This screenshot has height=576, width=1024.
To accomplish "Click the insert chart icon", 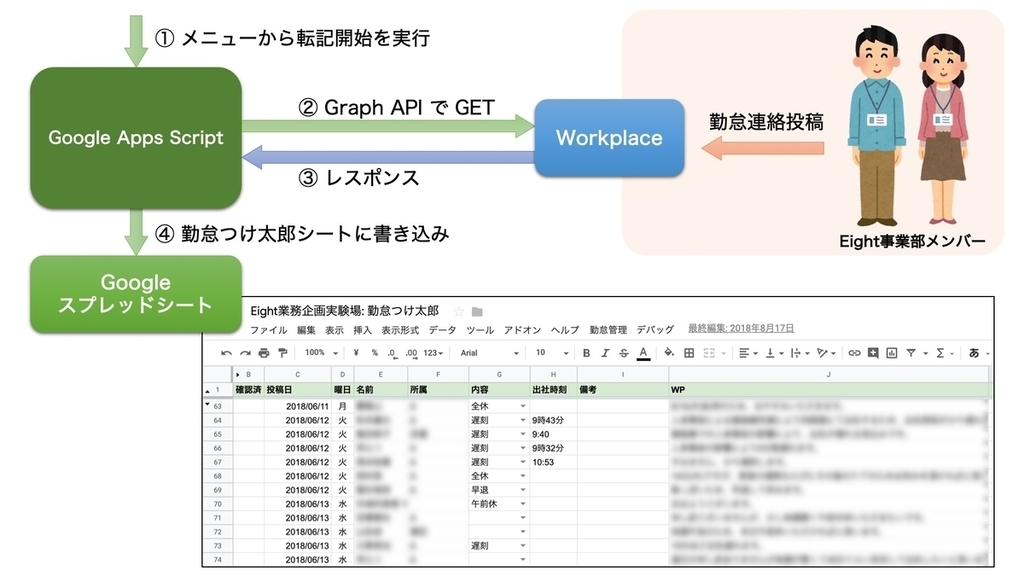I will [x=891, y=353].
